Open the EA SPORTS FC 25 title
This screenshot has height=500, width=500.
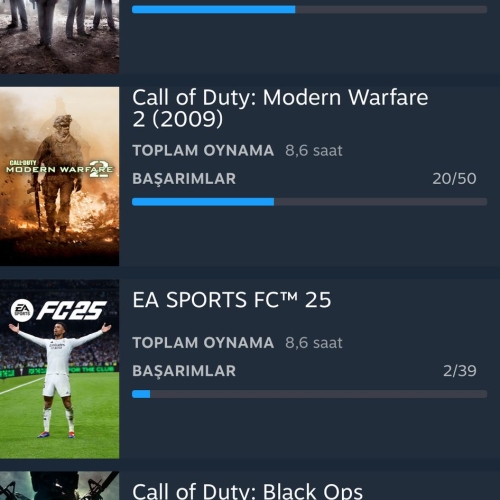click(232, 300)
